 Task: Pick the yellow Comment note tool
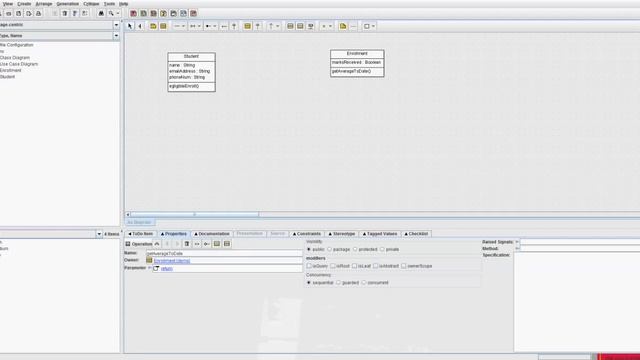[343, 26]
